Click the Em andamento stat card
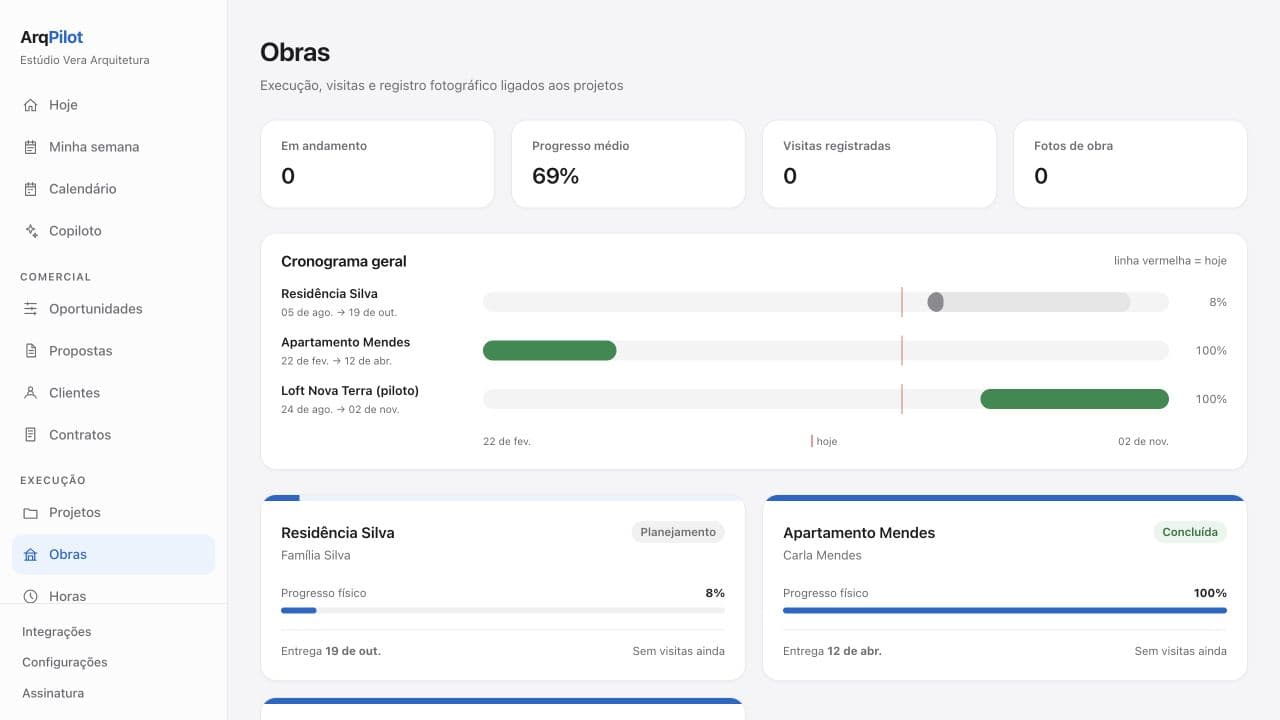Screen dimensions: 1280x720 (377, 164)
